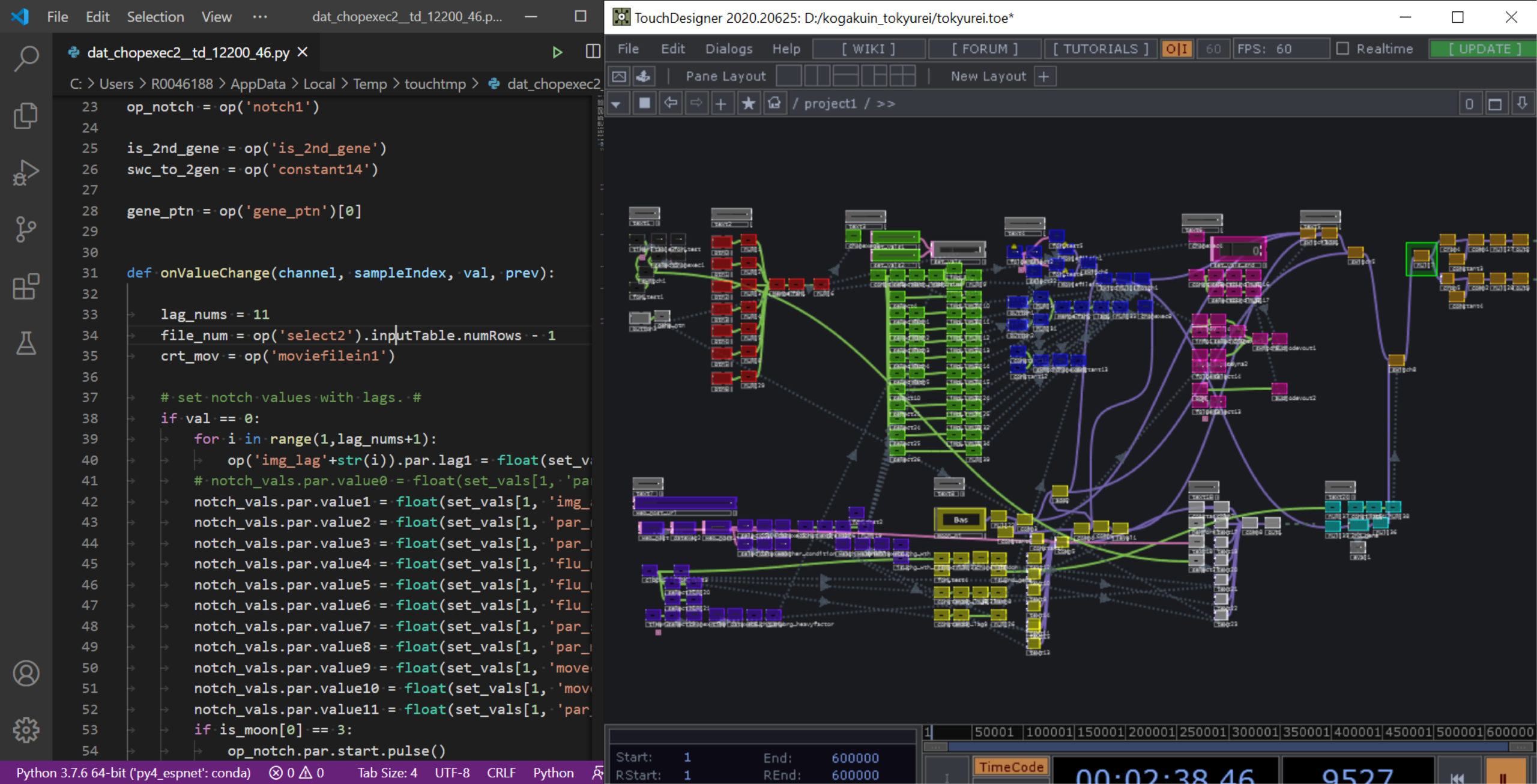1537x784 pixels.
Task: Expand the hidden VS Code menus ellipsis
Action: pos(260,17)
